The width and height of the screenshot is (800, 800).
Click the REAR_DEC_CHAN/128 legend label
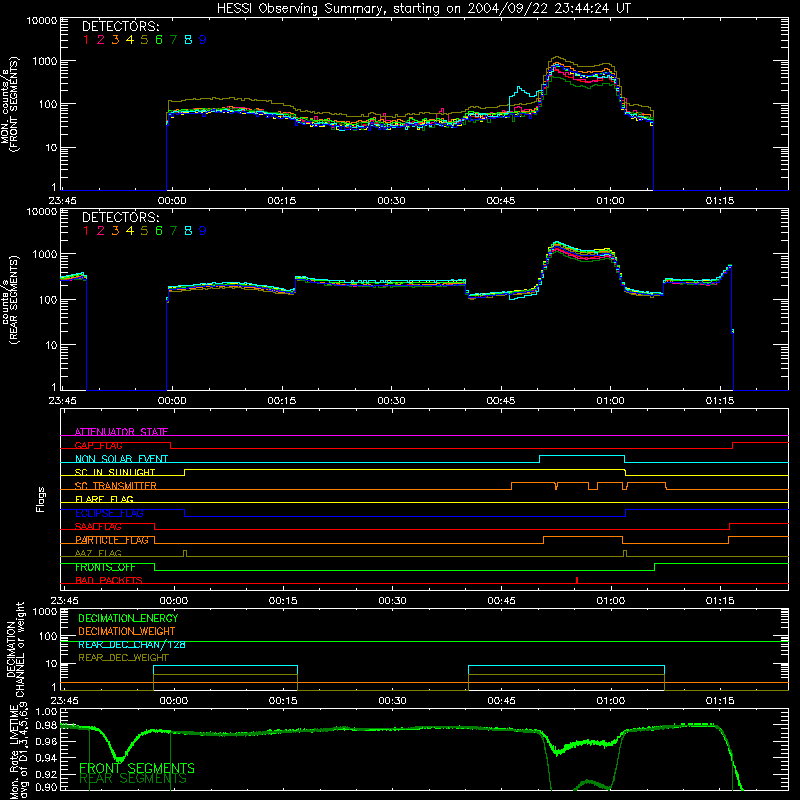(x=132, y=644)
